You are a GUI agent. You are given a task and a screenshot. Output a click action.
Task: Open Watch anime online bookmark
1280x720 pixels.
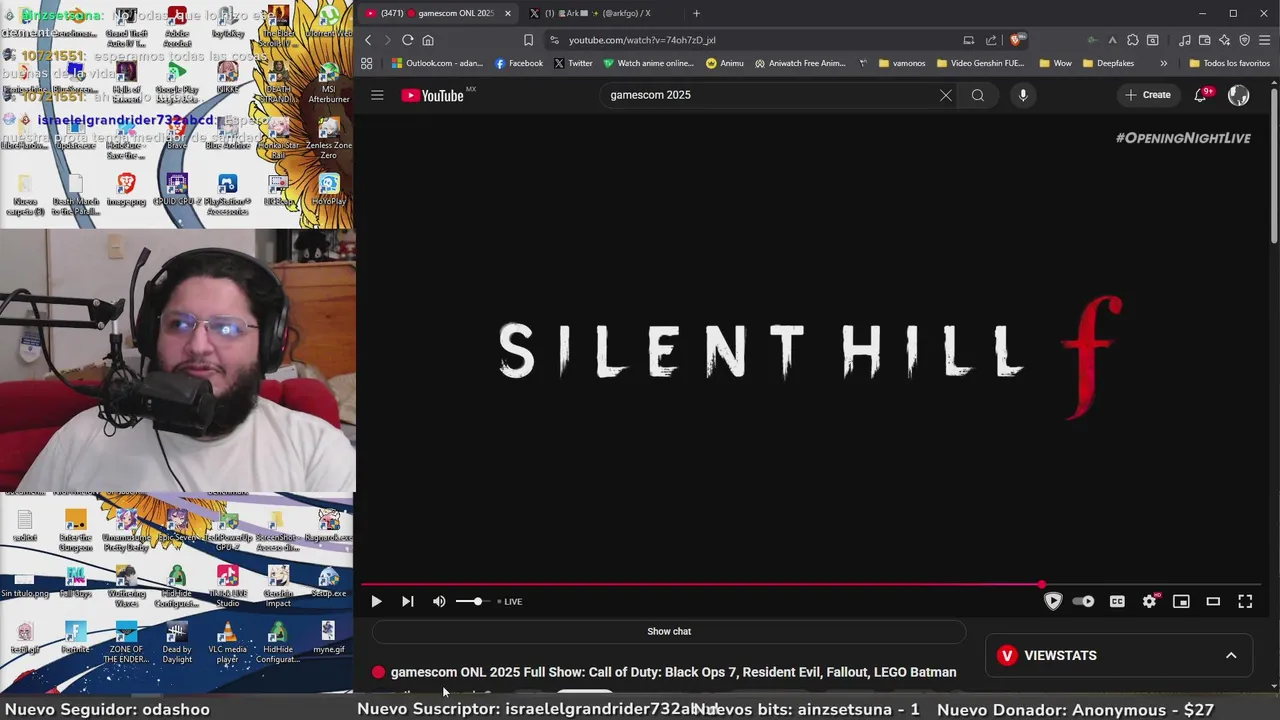point(648,63)
